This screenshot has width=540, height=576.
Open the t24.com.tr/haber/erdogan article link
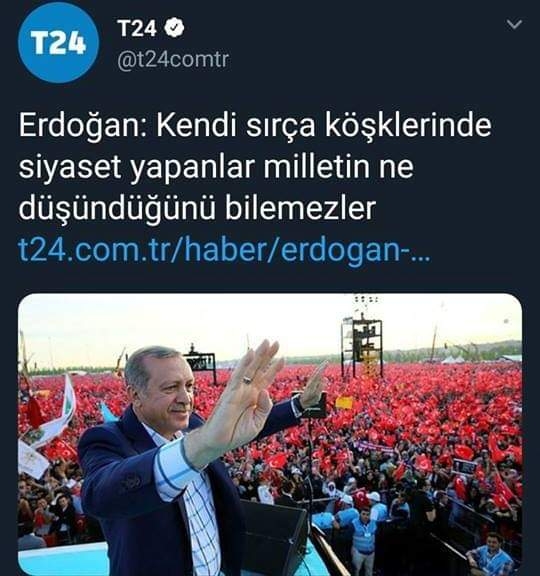click(x=223, y=251)
